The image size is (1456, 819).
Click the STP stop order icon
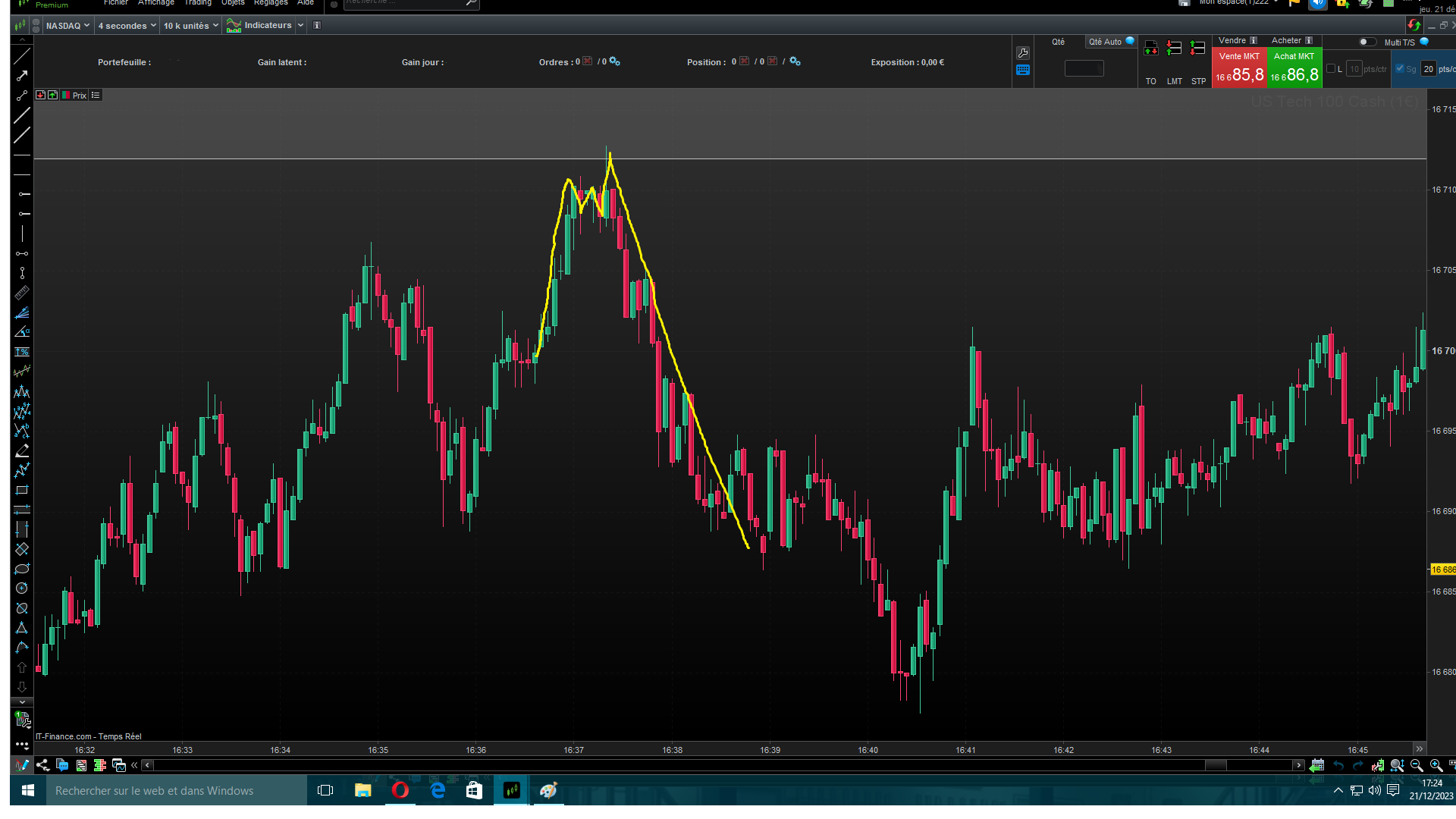point(1198,49)
